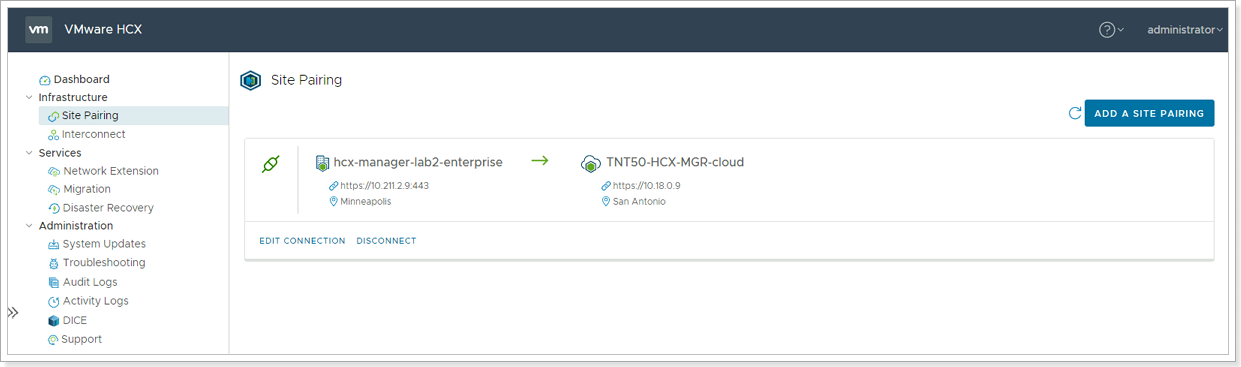1241x367 pixels.
Task: Collapse the Services section
Action: click(29, 153)
